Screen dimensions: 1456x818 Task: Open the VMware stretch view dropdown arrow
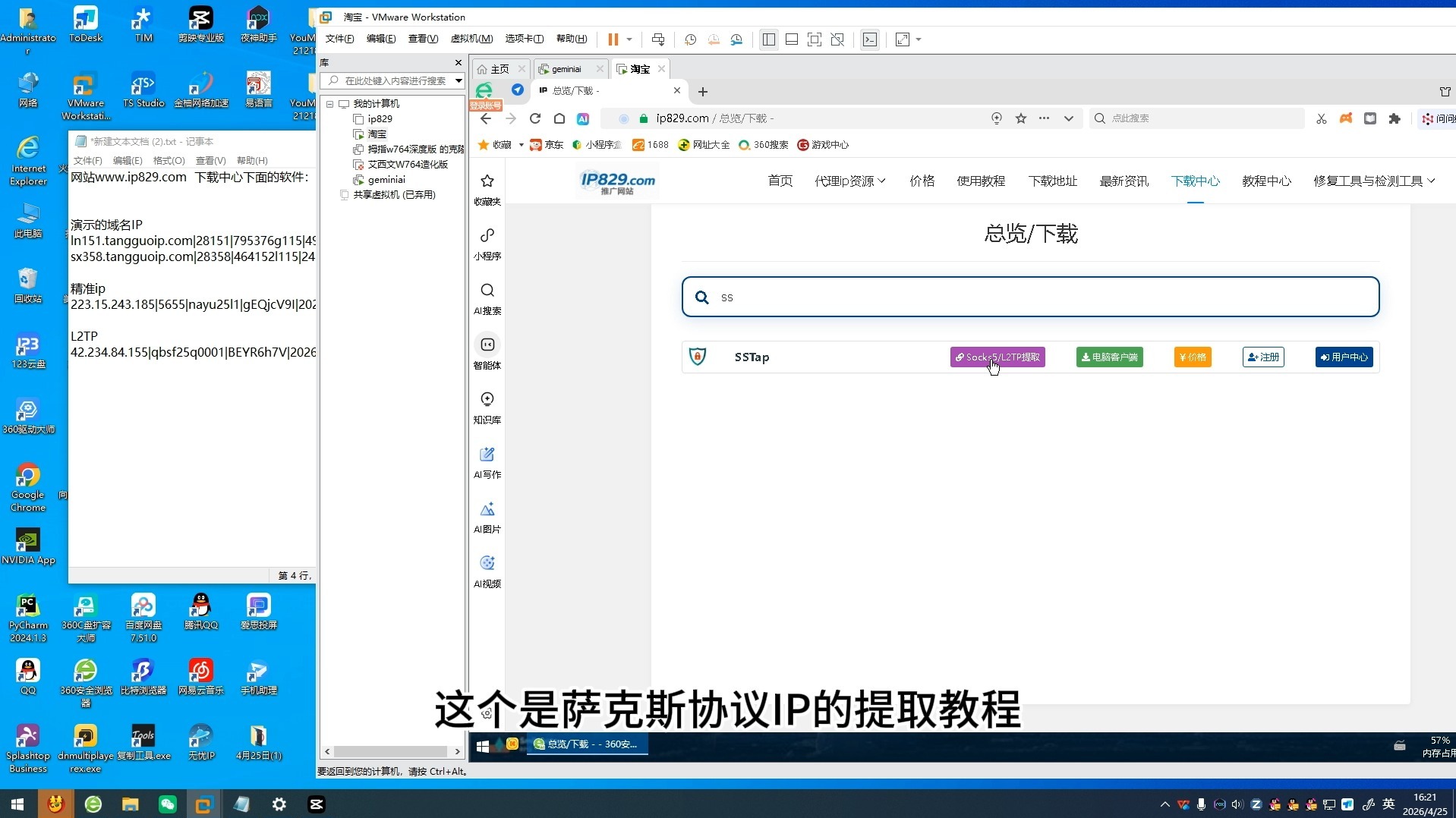click(919, 39)
